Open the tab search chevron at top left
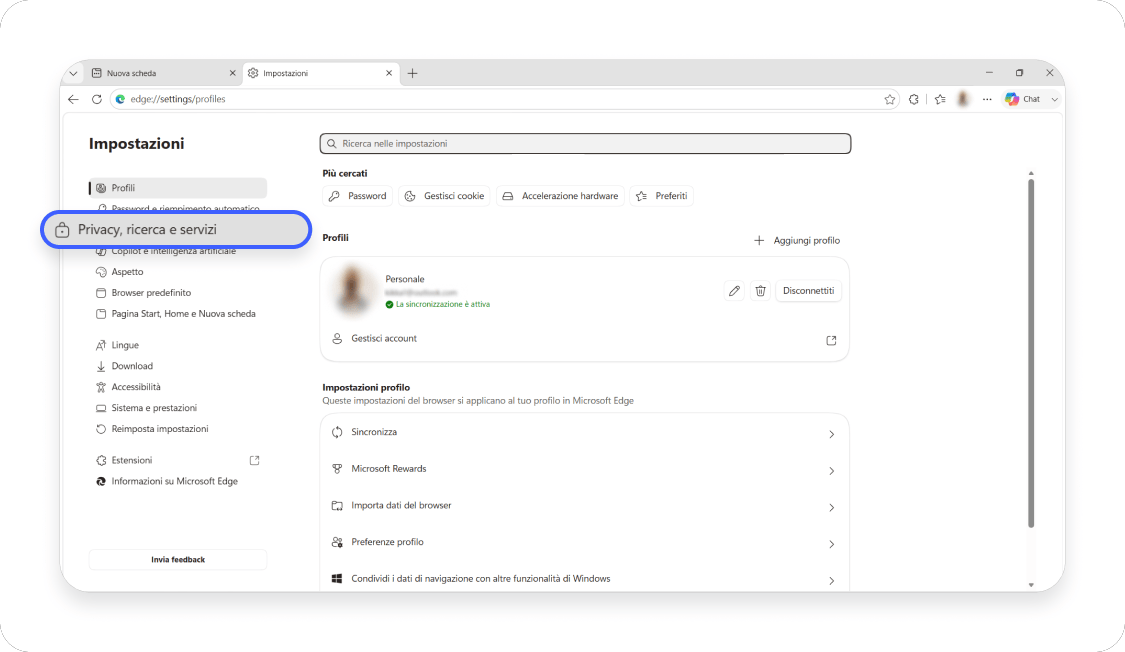Viewport: 1125px width, 652px height. [73, 73]
